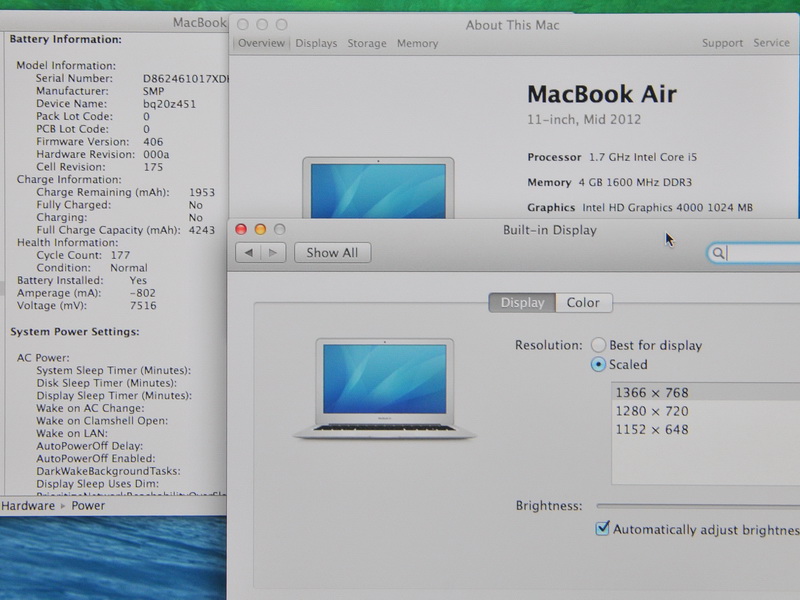Click the Show All button
The width and height of the screenshot is (800, 600).
(x=332, y=253)
